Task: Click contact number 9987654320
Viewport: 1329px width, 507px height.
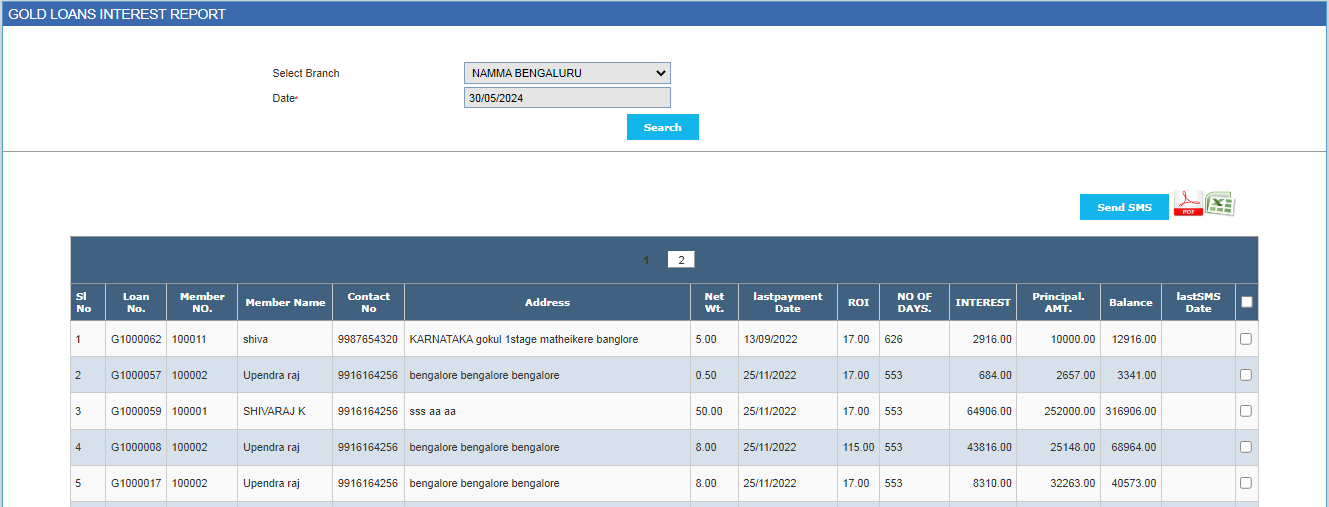Action: pyautogui.click(x=368, y=339)
